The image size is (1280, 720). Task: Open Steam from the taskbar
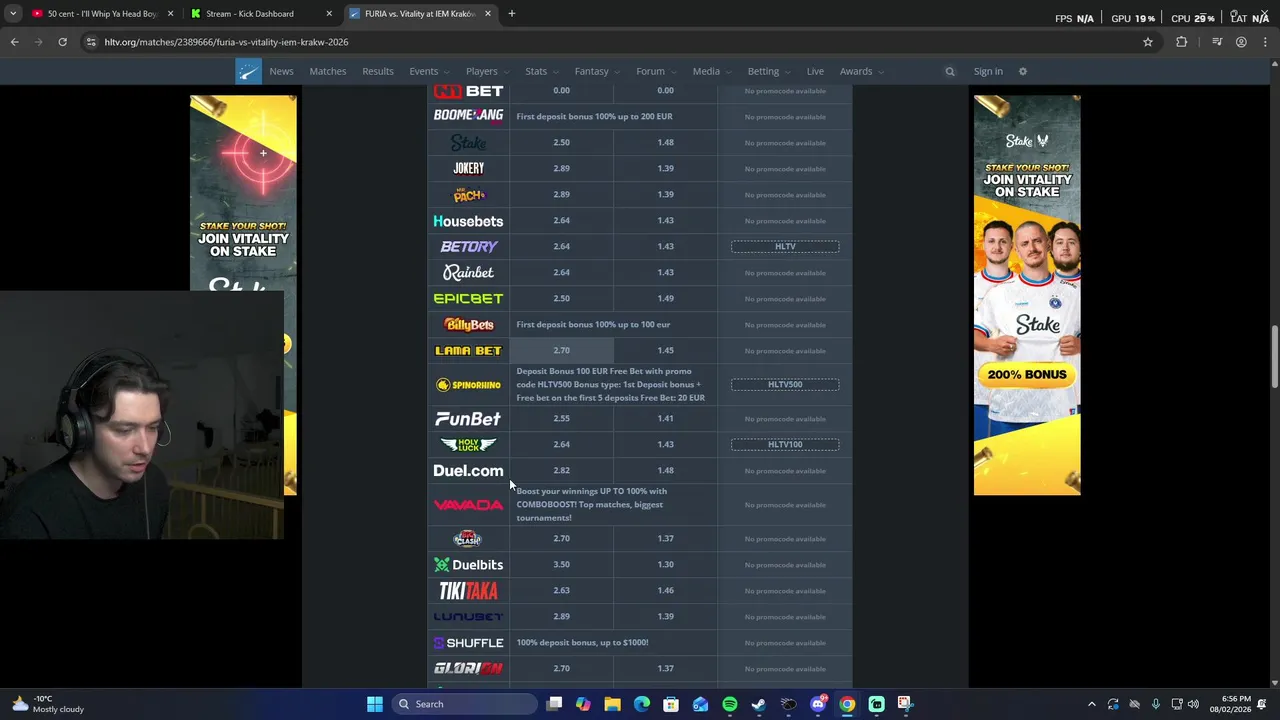coord(759,704)
